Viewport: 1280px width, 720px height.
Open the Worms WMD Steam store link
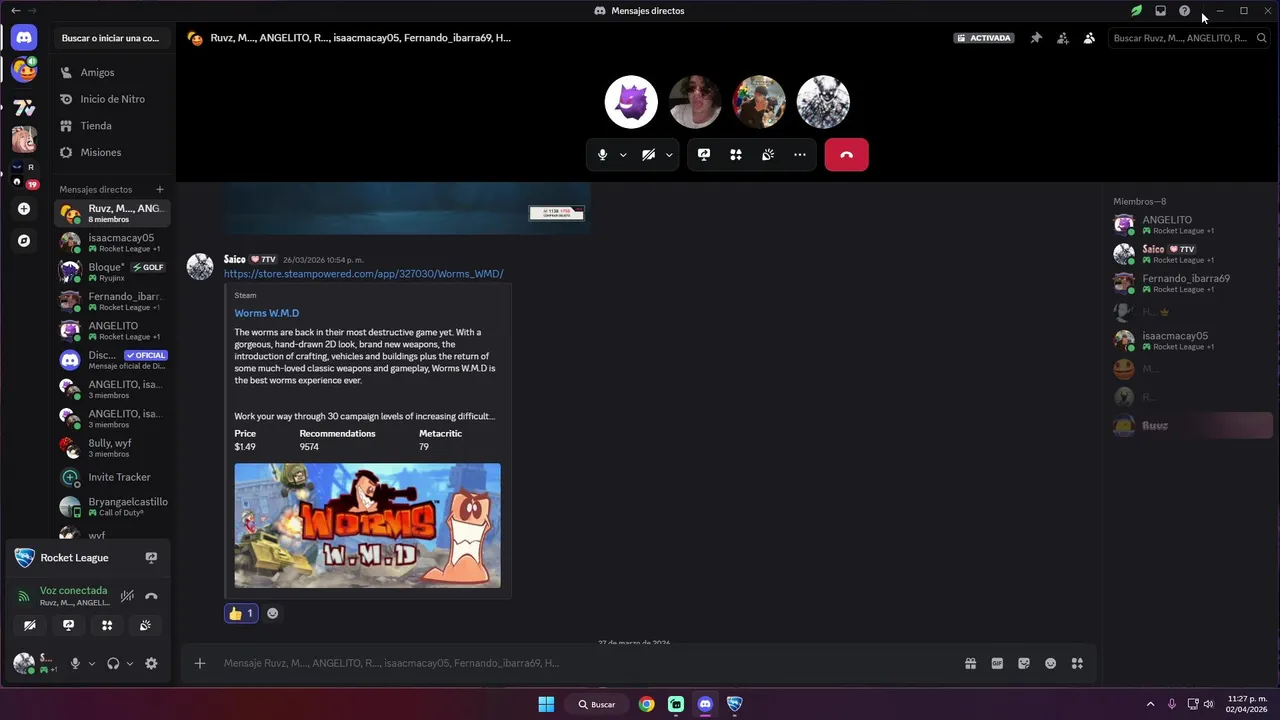tap(363, 274)
